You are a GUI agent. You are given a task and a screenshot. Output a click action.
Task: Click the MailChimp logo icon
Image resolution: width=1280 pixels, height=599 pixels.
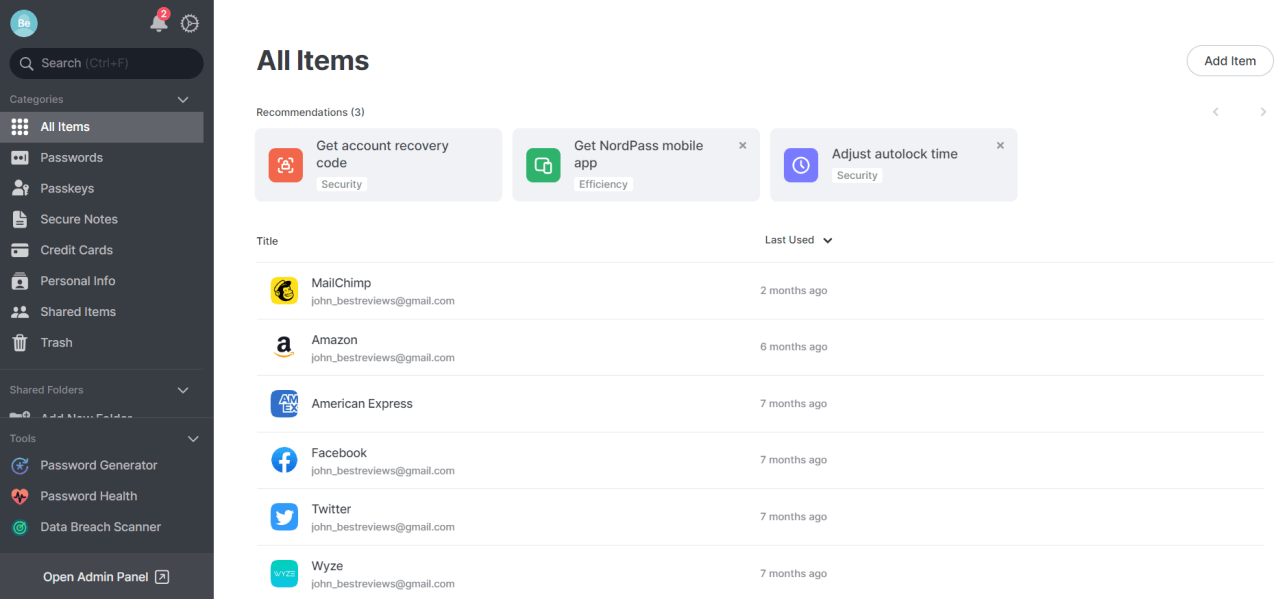284,291
